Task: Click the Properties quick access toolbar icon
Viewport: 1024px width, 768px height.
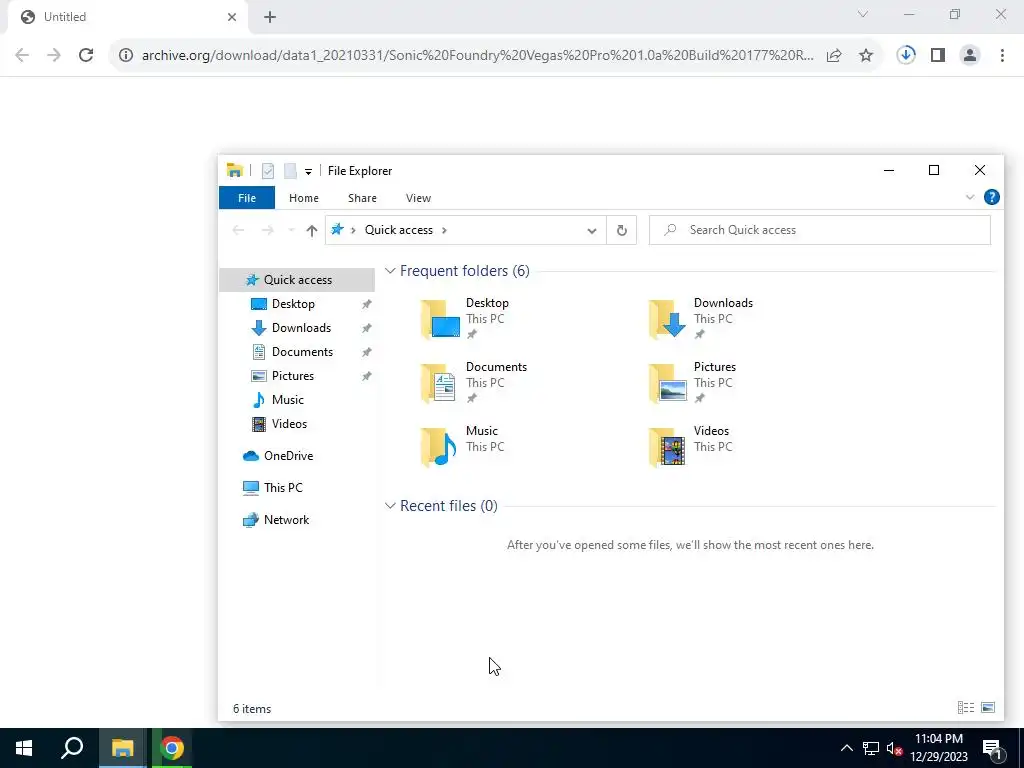Action: pyautogui.click(x=268, y=171)
